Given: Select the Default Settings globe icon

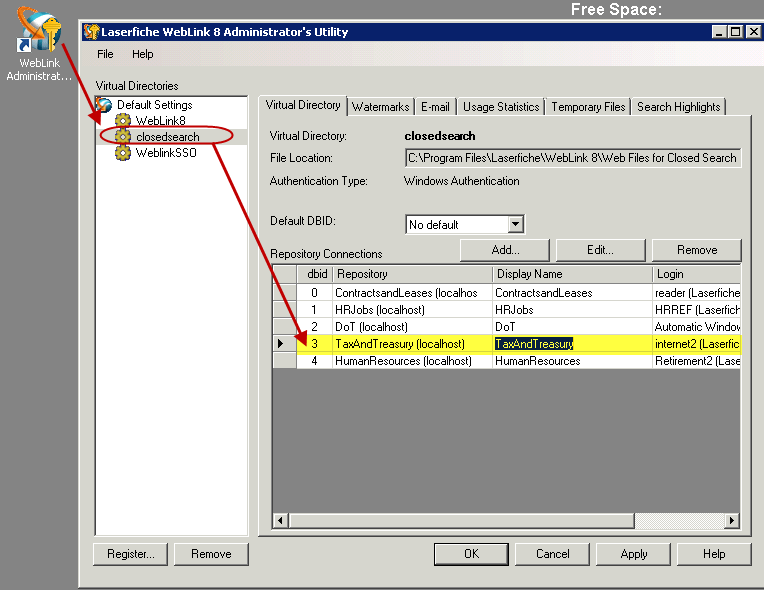Looking at the screenshot, I should 103,105.
